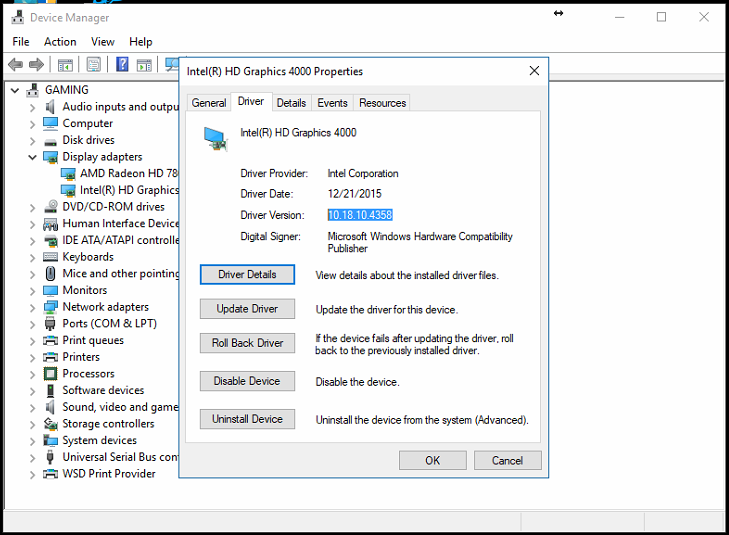The width and height of the screenshot is (729, 535).
Task: Click the Update Driver button
Action: [247, 309]
